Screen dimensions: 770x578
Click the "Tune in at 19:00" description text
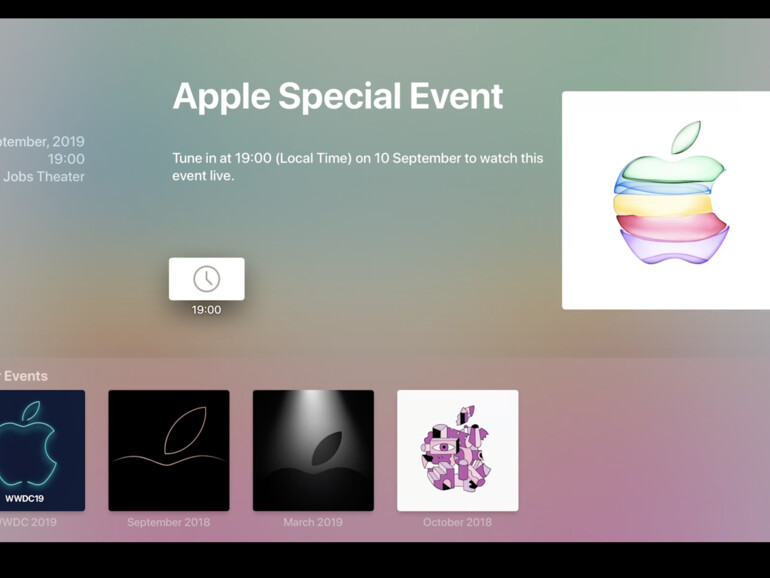(358, 166)
